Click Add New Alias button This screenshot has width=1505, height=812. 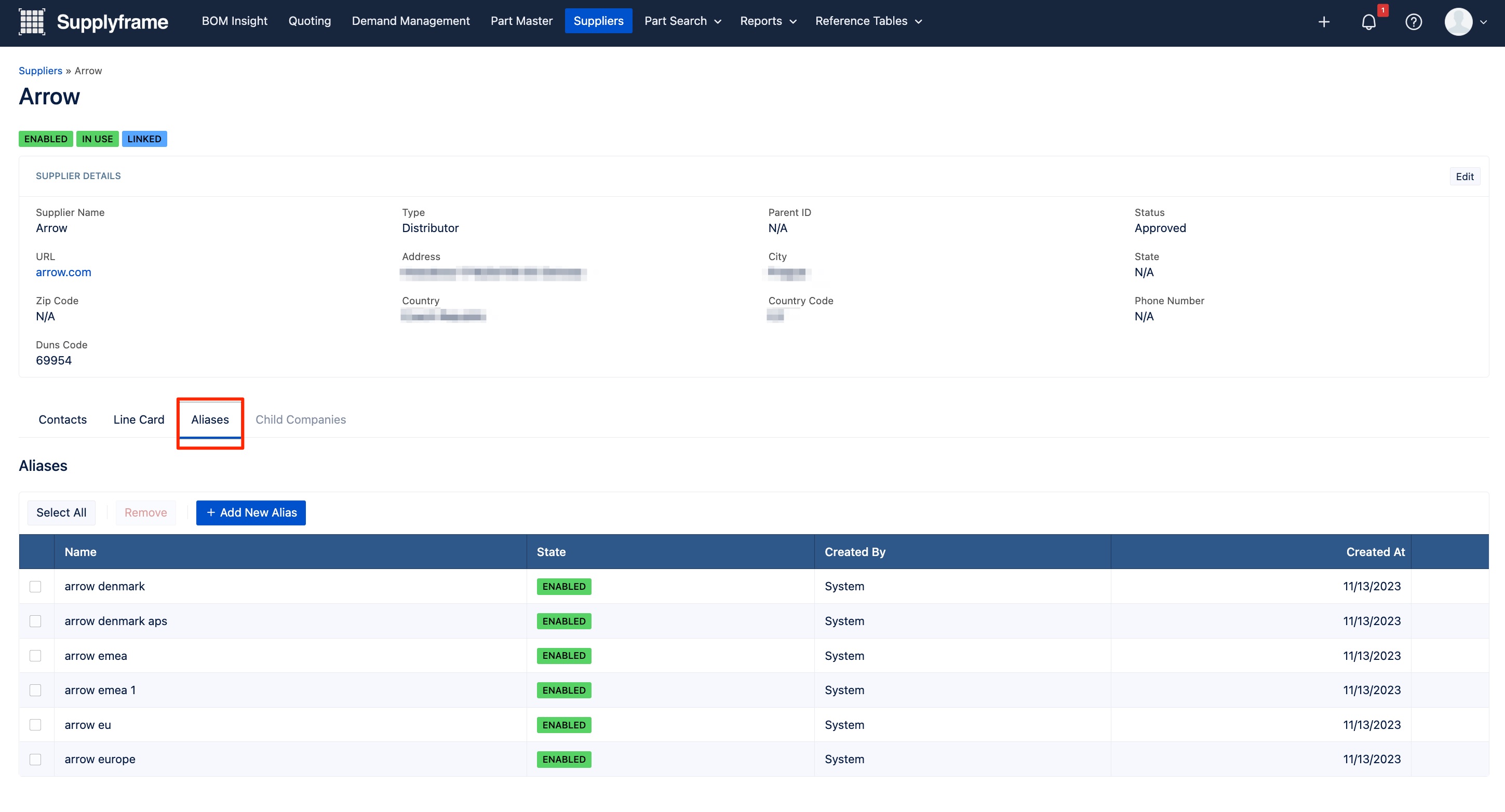coord(251,512)
